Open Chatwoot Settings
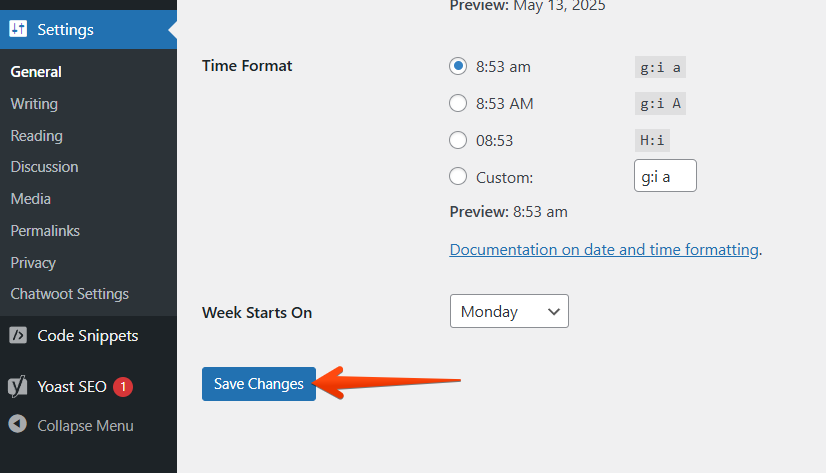Viewport: 826px width, 473px height. (x=69, y=294)
